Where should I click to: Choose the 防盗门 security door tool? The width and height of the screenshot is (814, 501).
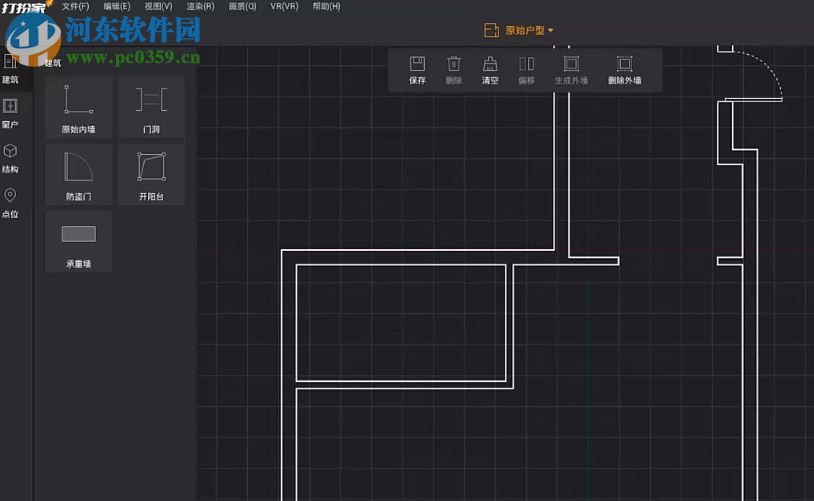79,174
